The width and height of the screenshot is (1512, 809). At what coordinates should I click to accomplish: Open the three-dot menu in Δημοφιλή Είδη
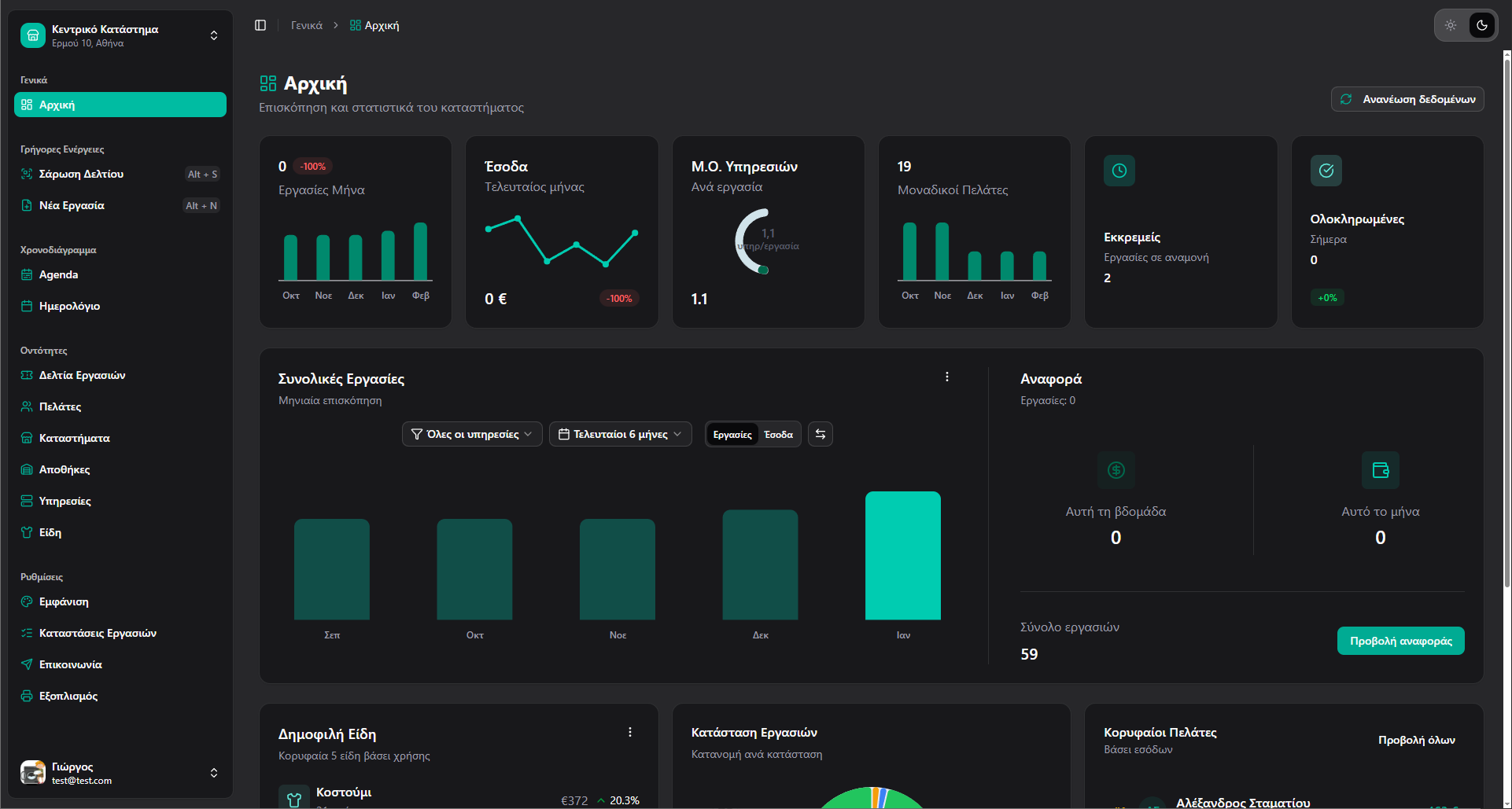pos(630,732)
